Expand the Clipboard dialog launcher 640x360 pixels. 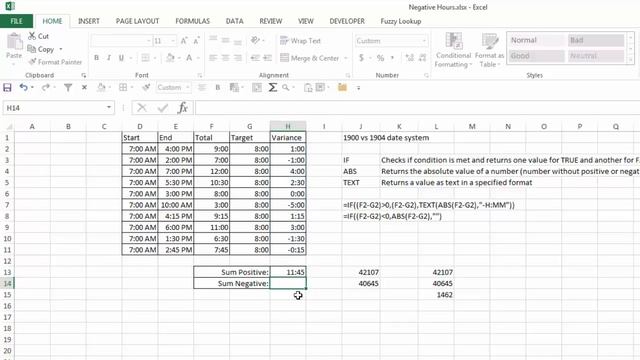pyautogui.click(x=84, y=75)
